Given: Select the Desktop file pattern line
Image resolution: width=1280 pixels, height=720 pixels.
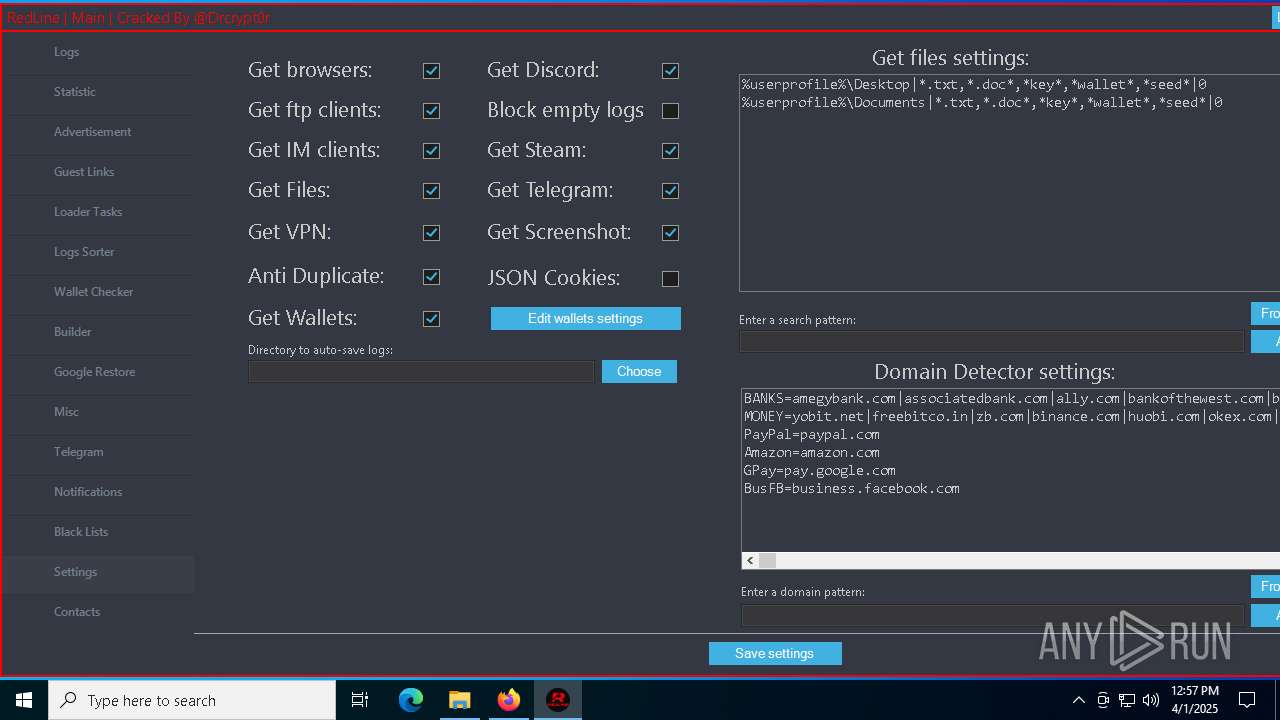Looking at the screenshot, I should [x=974, y=84].
